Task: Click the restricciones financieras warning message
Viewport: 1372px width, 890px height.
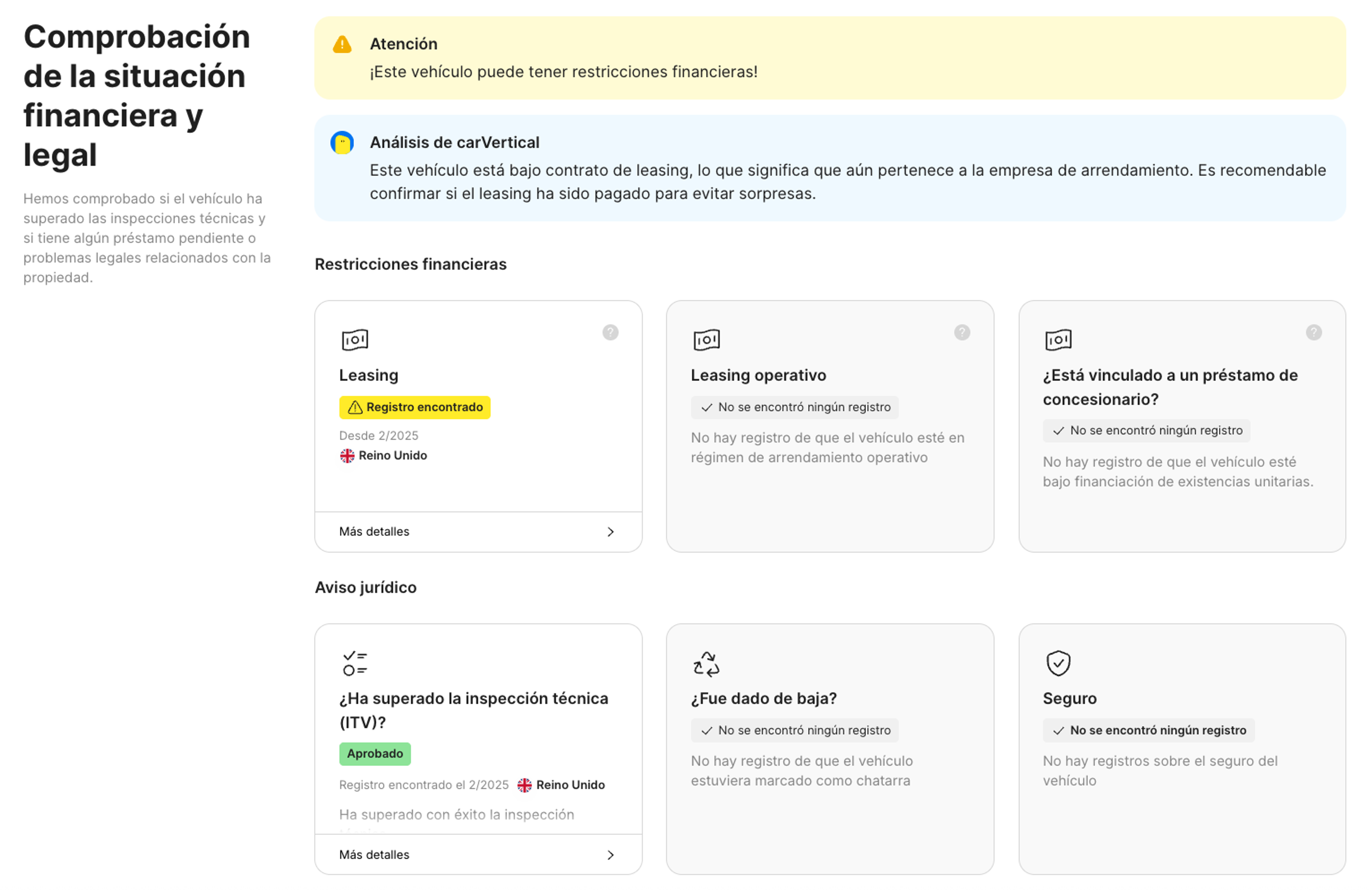Action: point(564,72)
